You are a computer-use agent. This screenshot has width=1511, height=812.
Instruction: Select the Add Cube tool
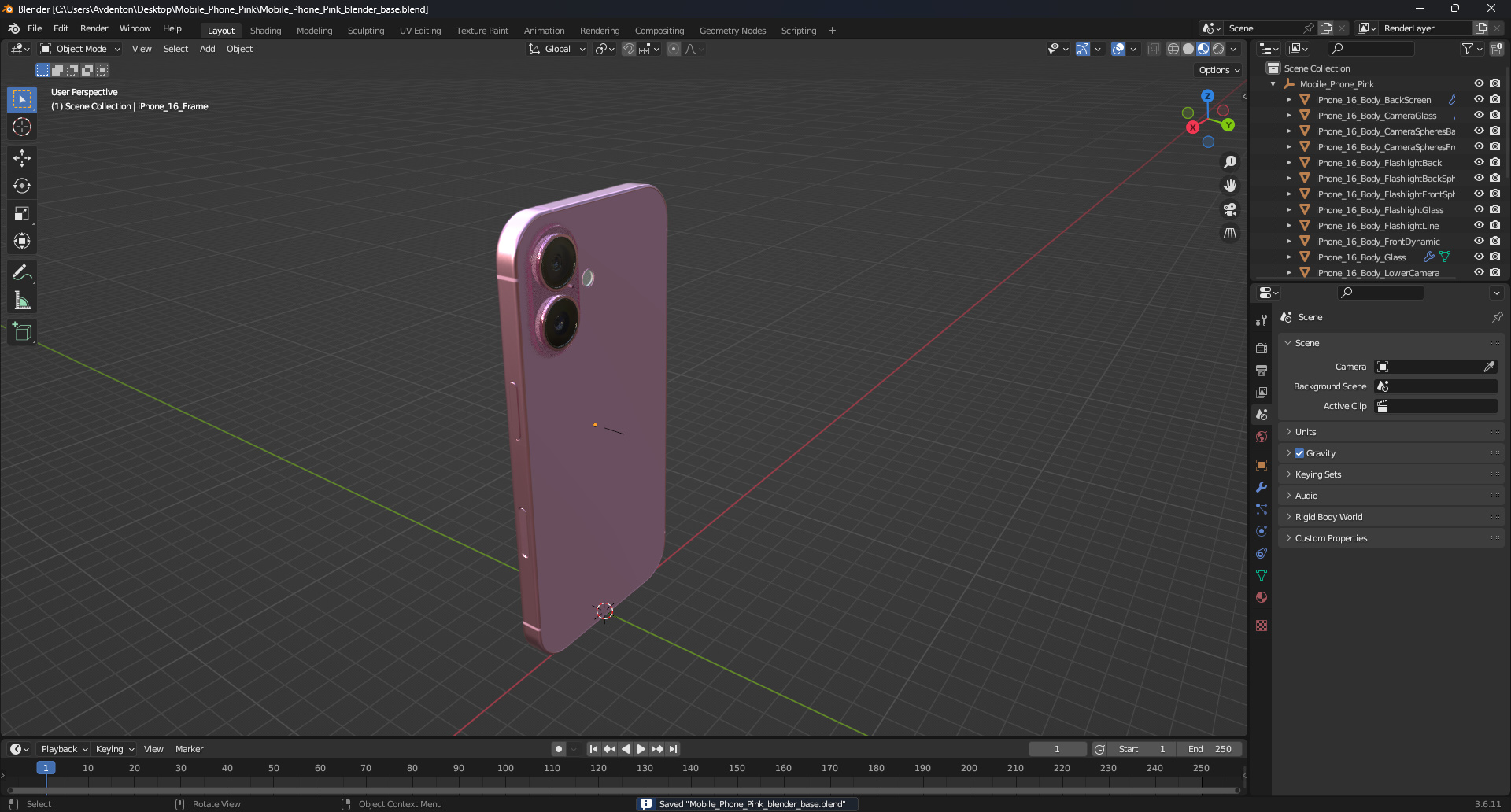click(x=22, y=332)
